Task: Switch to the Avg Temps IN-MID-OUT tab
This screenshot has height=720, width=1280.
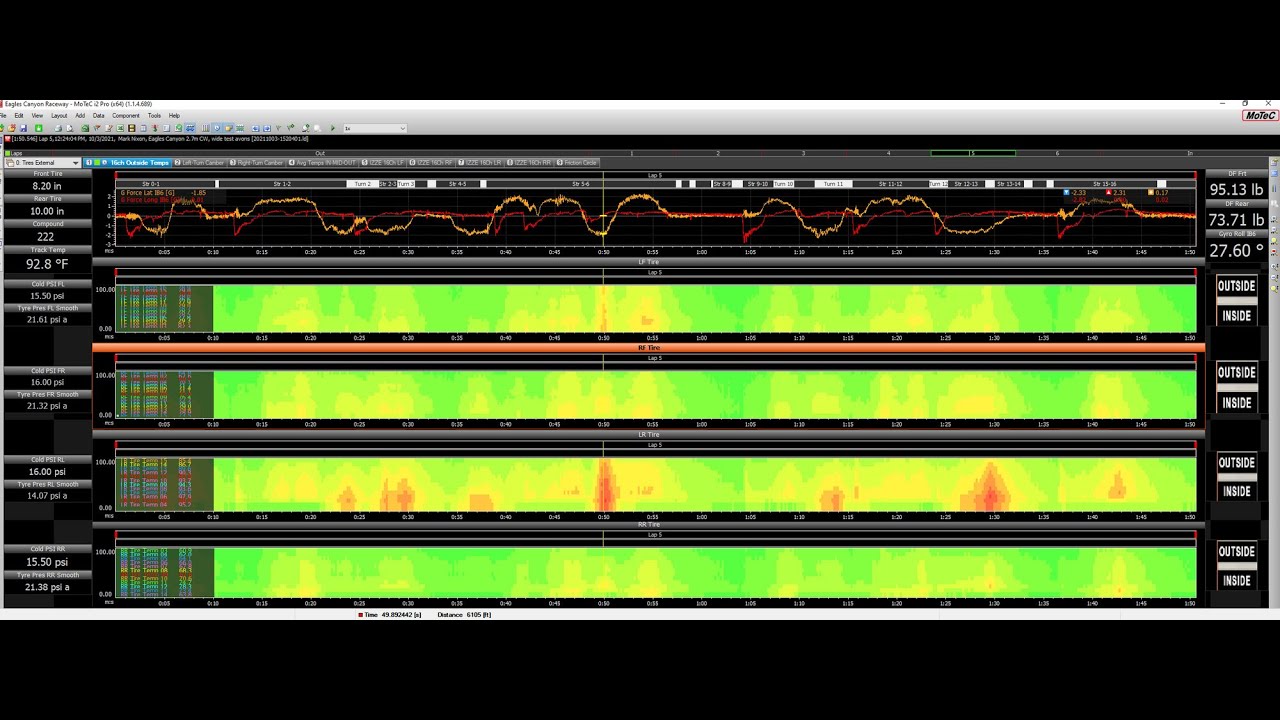Action: click(x=322, y=162)
